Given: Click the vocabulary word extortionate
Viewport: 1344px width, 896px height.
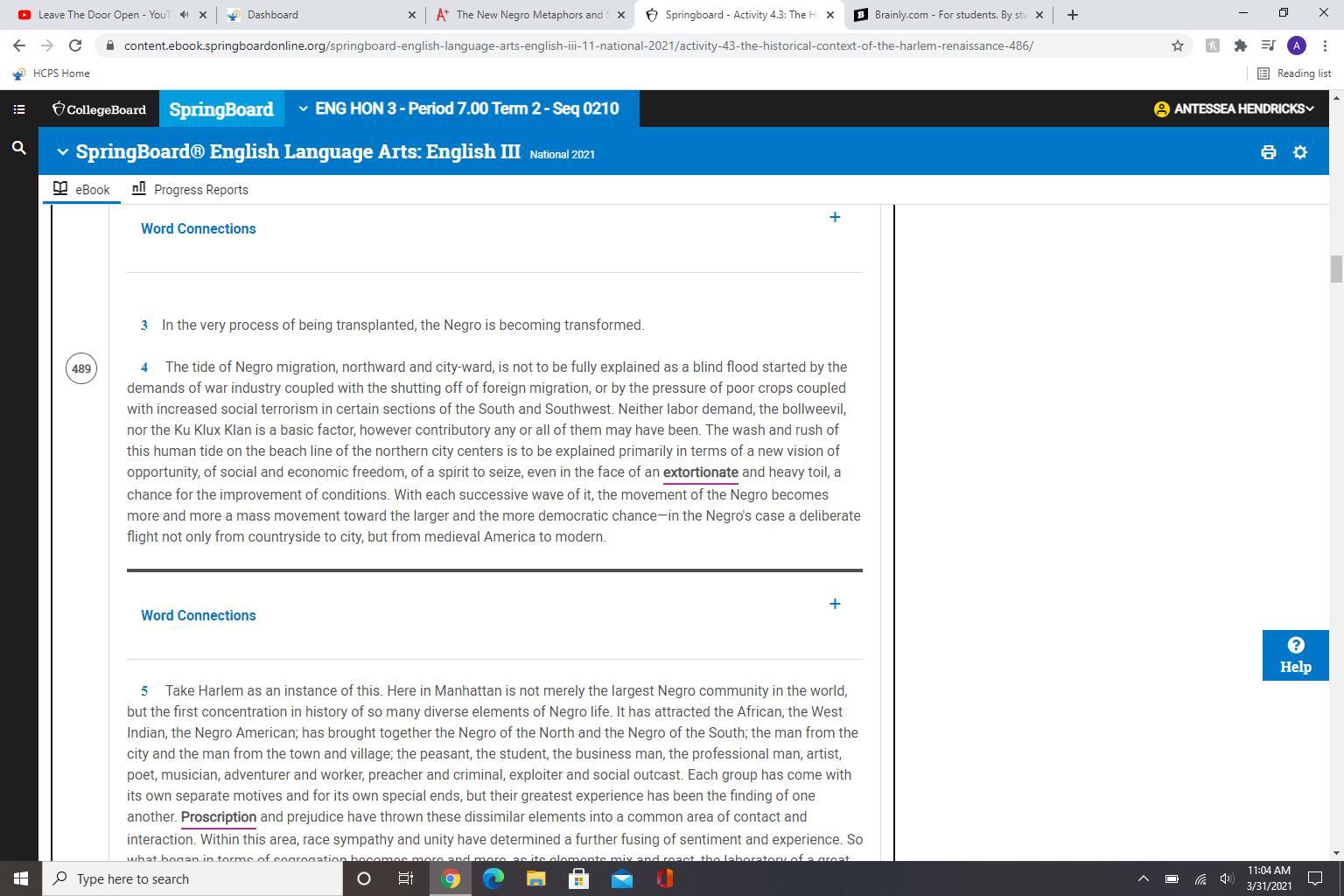Looking at the screenshot, I should (x=701, y=472).
